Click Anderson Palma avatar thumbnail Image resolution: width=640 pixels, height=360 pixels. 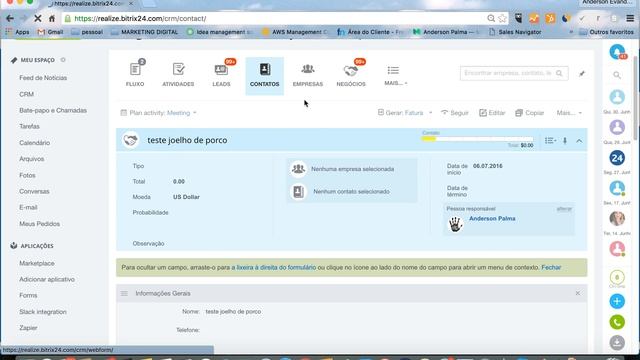456,224
